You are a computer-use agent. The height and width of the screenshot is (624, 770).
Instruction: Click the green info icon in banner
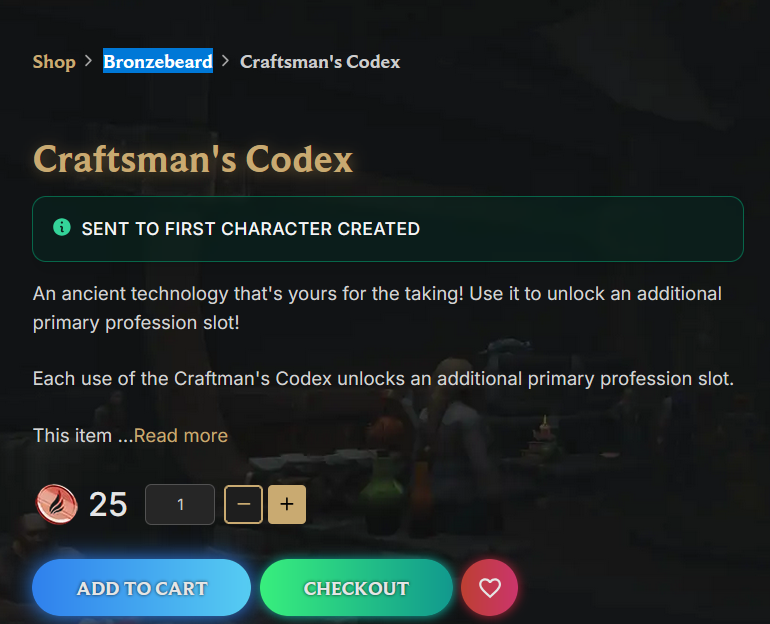[x=62, y=228]
